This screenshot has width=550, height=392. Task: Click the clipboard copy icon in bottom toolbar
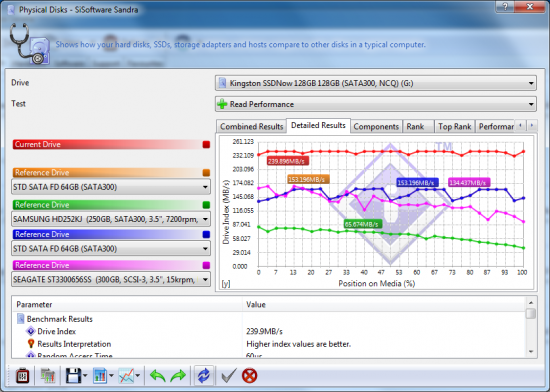pos(22,376)
